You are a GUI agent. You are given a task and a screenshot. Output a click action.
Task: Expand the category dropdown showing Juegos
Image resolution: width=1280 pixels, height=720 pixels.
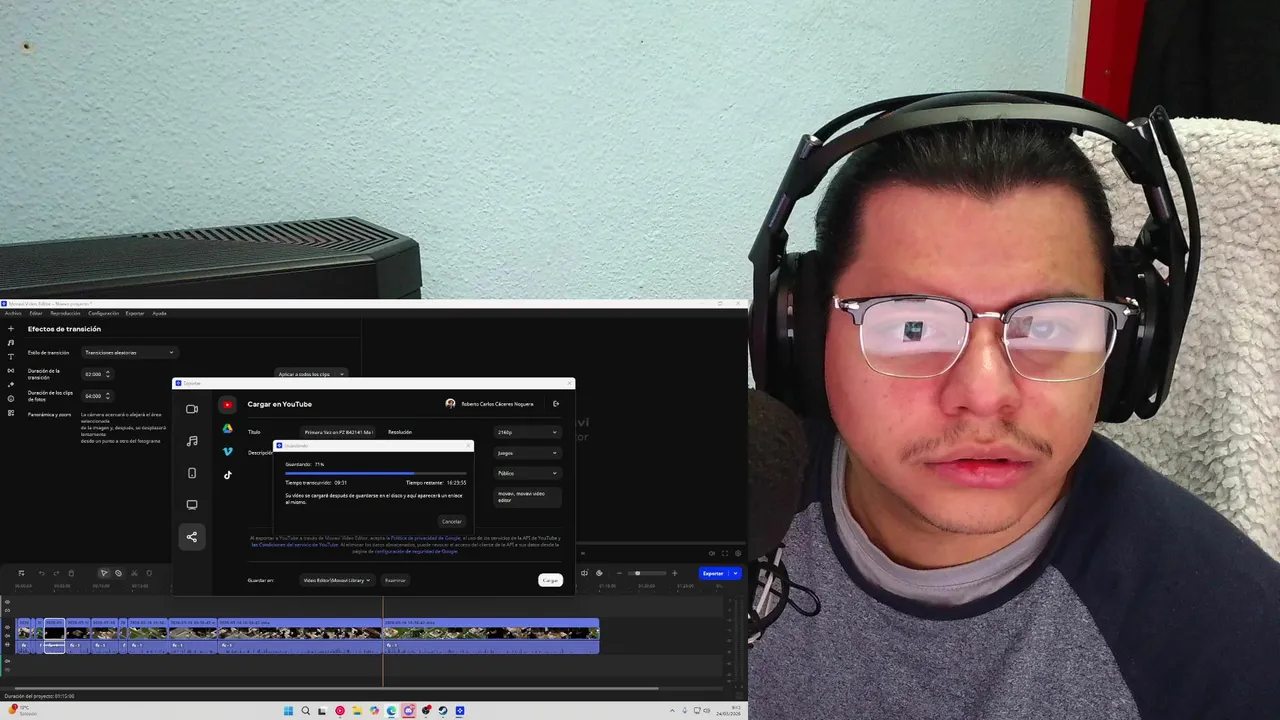tap(527, 453)
